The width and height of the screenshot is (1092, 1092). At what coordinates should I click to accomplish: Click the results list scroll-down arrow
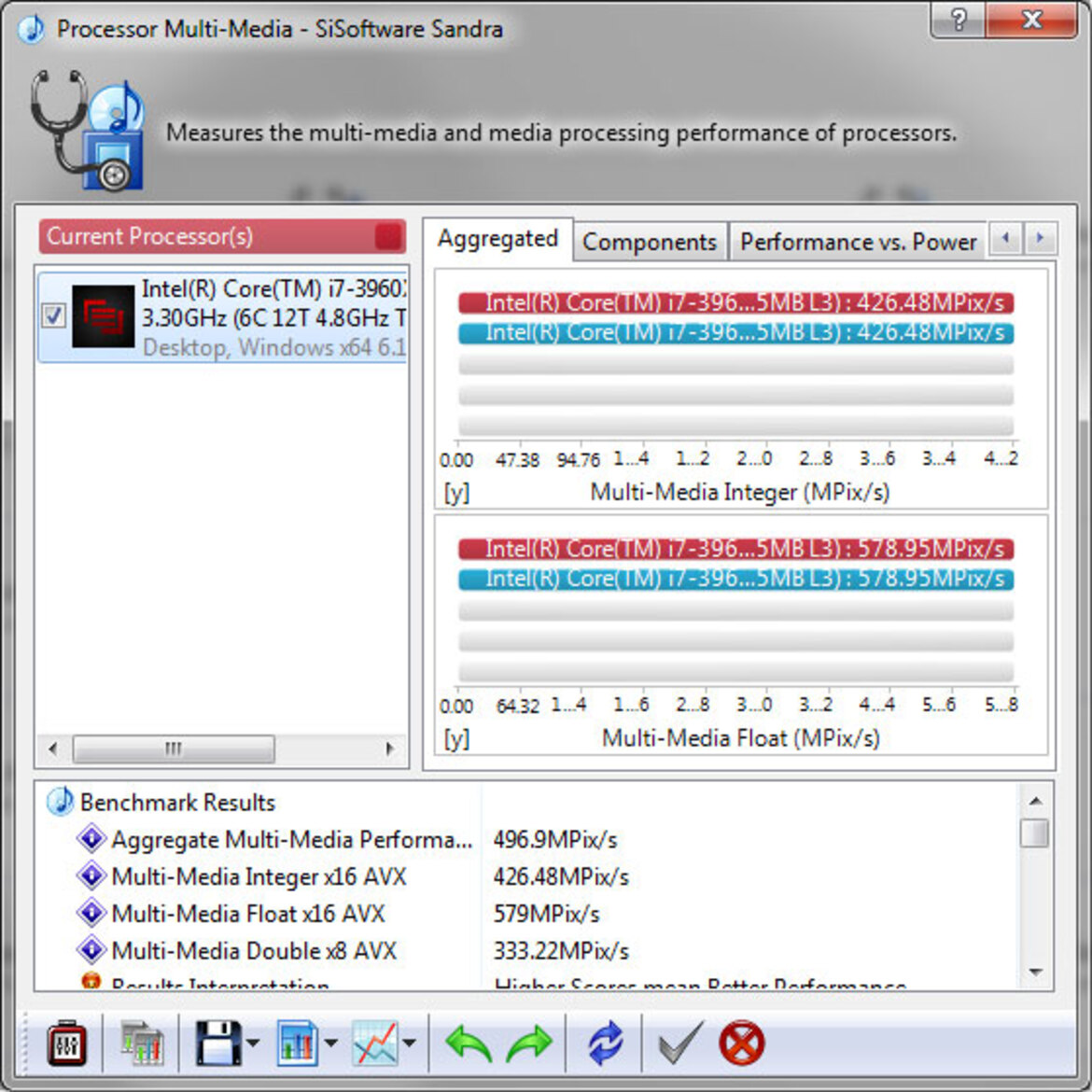[1036, 973]
